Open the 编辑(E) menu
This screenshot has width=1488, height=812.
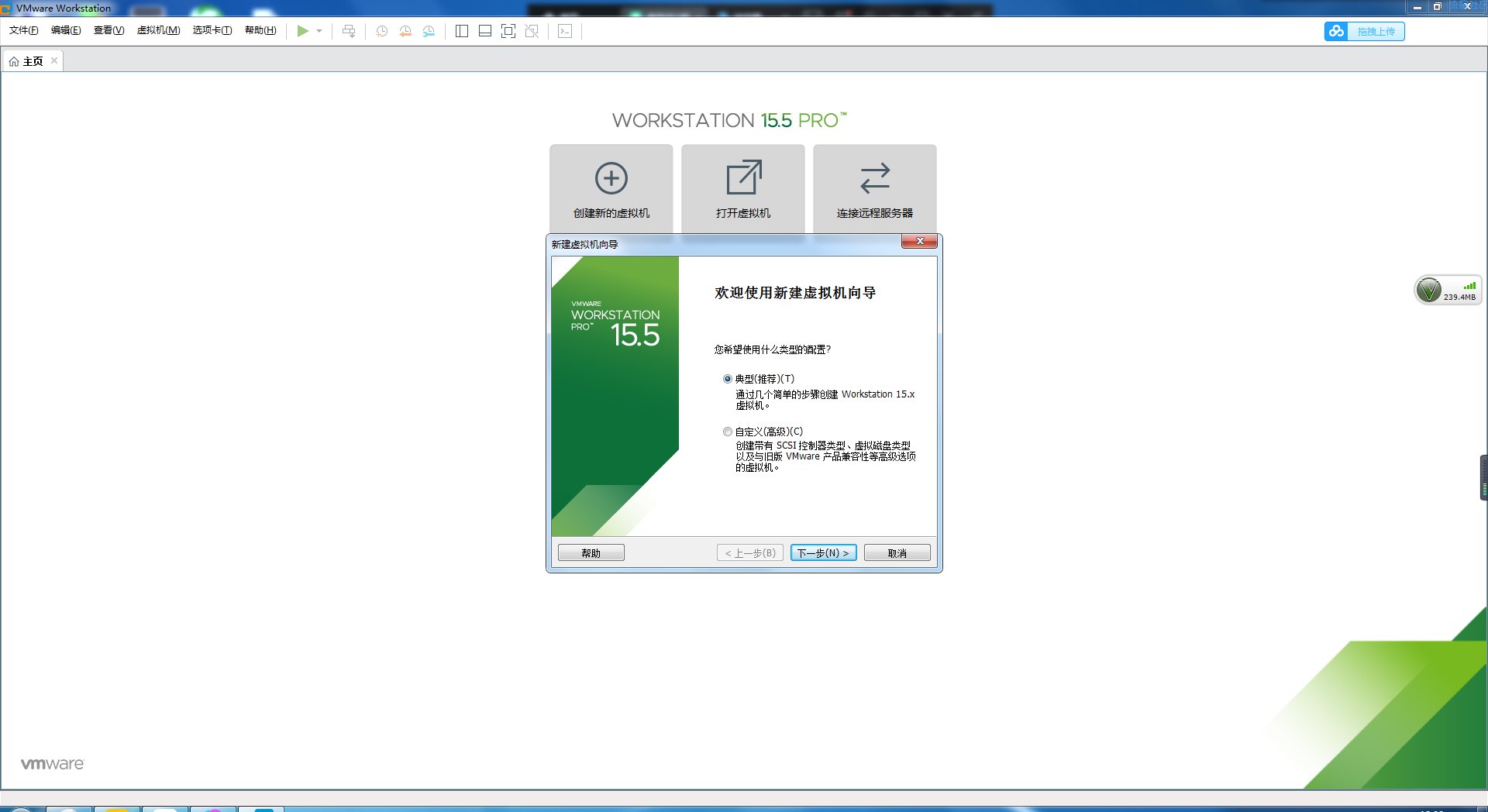click(x=66, y=30)
